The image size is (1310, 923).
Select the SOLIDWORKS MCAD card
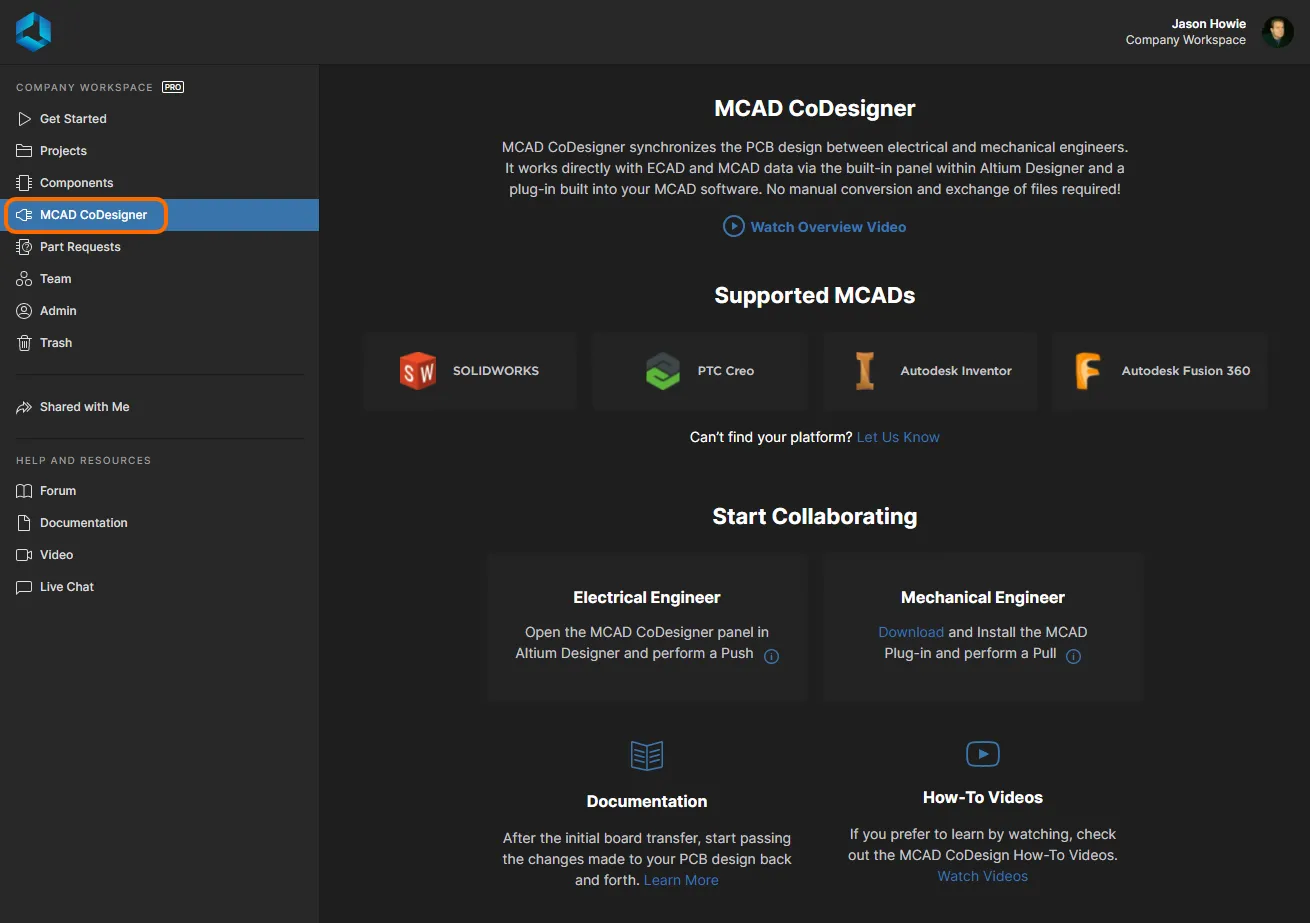[x=470, y=371]
